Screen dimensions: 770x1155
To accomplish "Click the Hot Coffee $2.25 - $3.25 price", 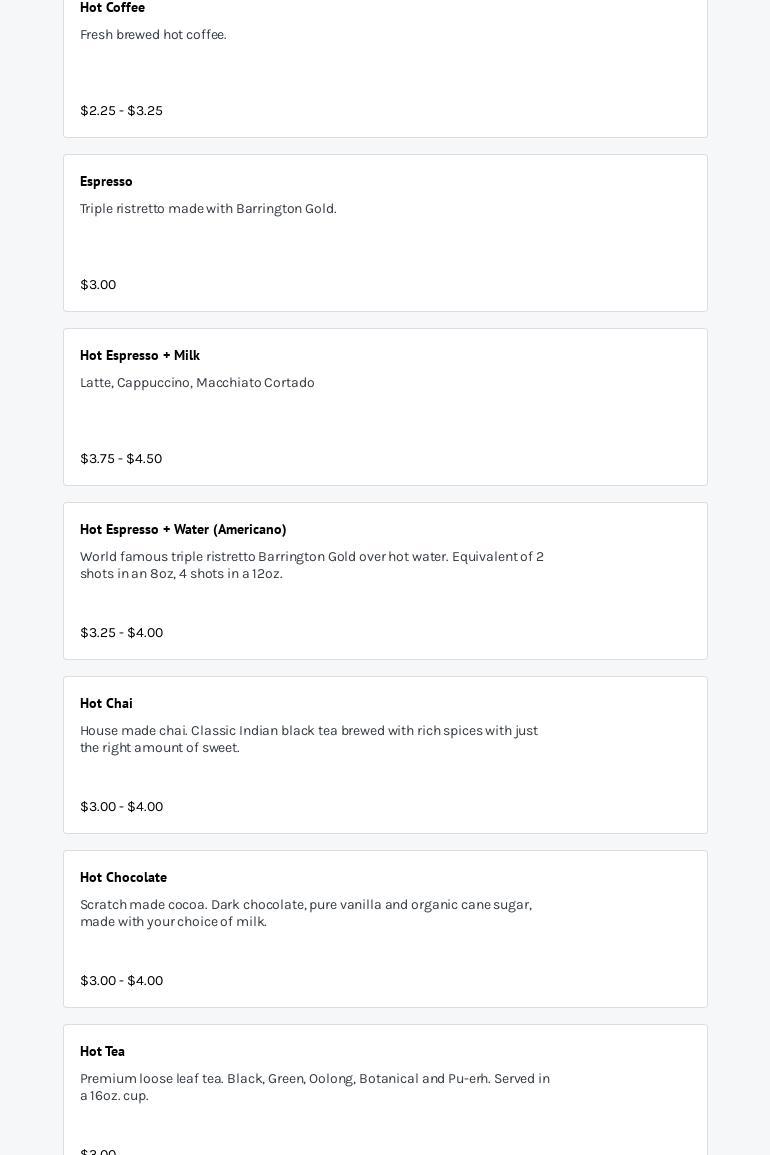I will click(x=121, y=111).
